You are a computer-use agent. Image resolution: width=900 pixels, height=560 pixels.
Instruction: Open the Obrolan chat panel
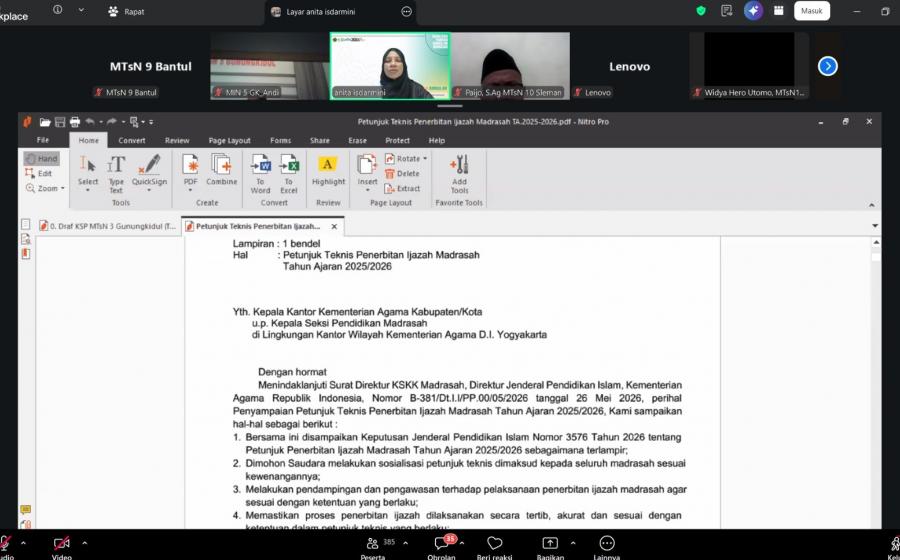(442, 547)
